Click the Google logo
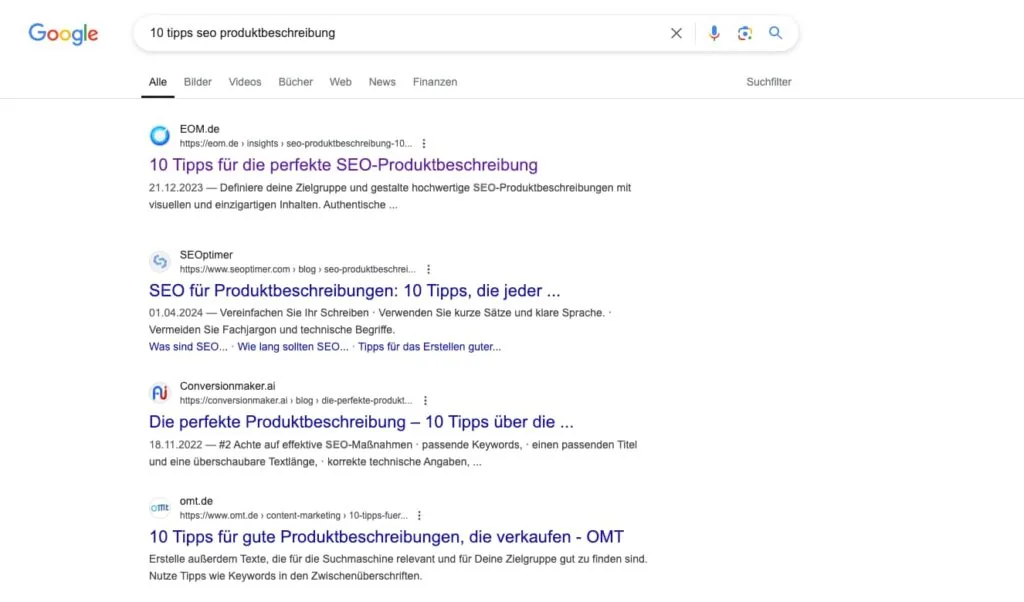The width and height of the screenshot is (1024, 602). (x=63, y=33)
